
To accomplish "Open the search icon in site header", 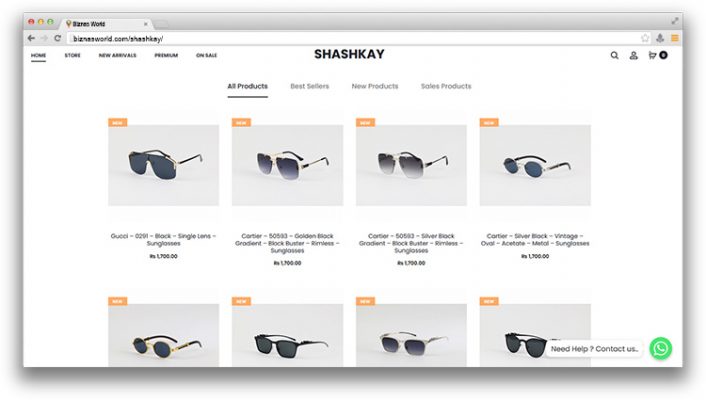I will 614,55.
